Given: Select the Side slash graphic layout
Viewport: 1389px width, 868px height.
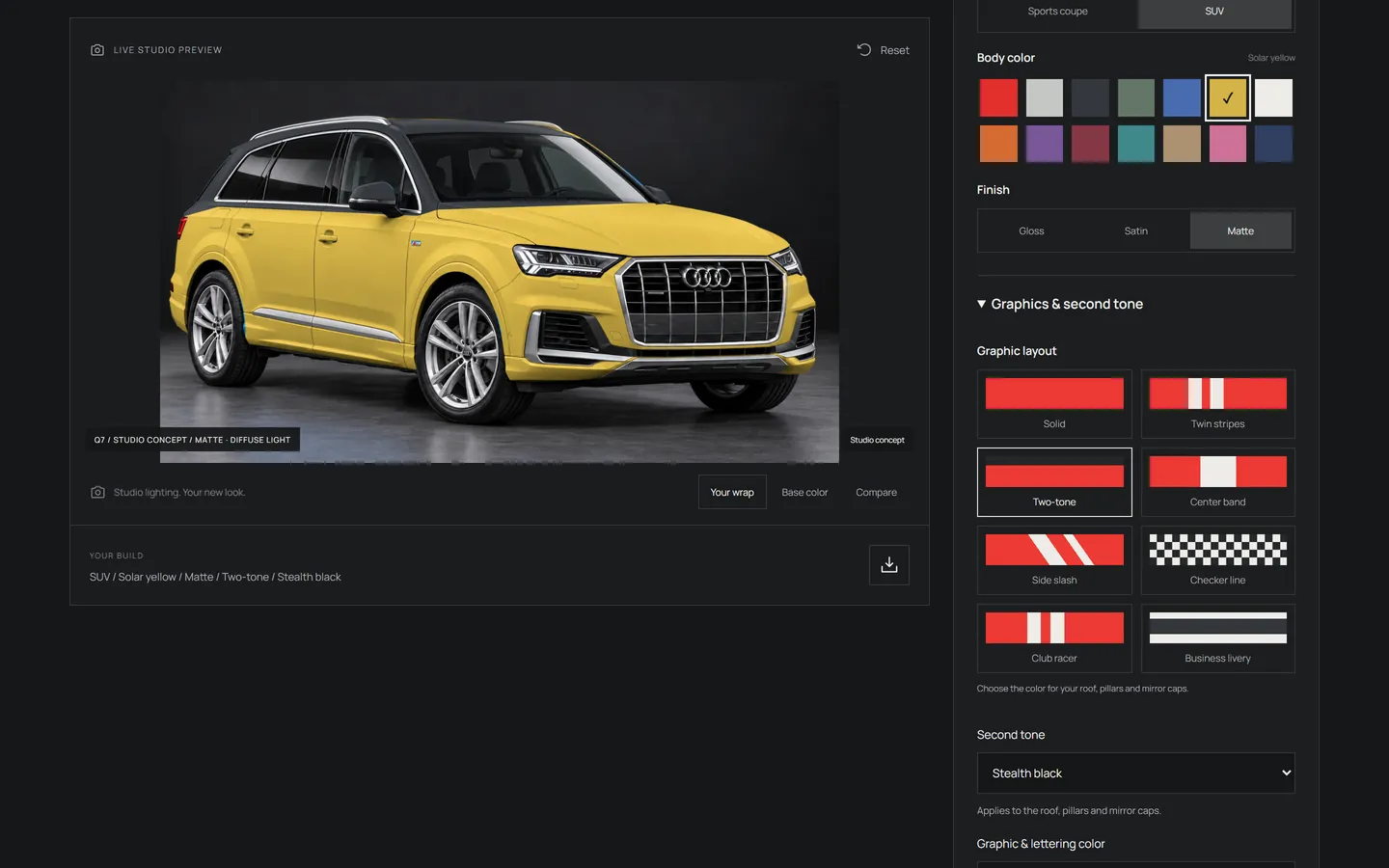Looking at the screenshot, I should coord(1054,560).
